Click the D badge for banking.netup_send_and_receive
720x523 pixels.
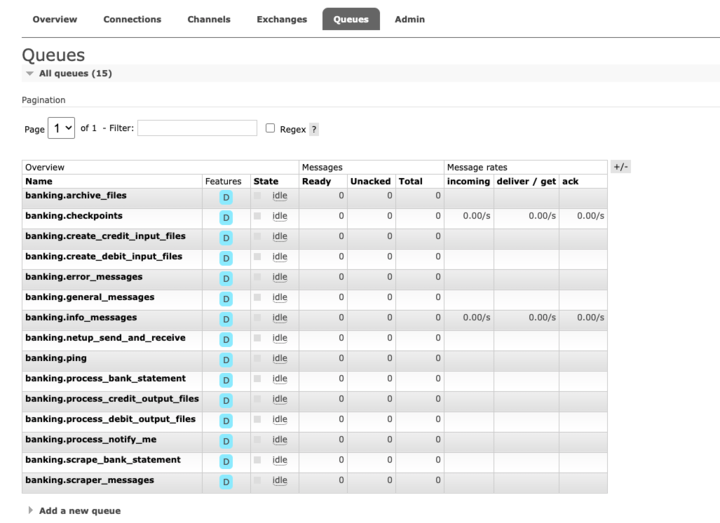tap(226, 340)
